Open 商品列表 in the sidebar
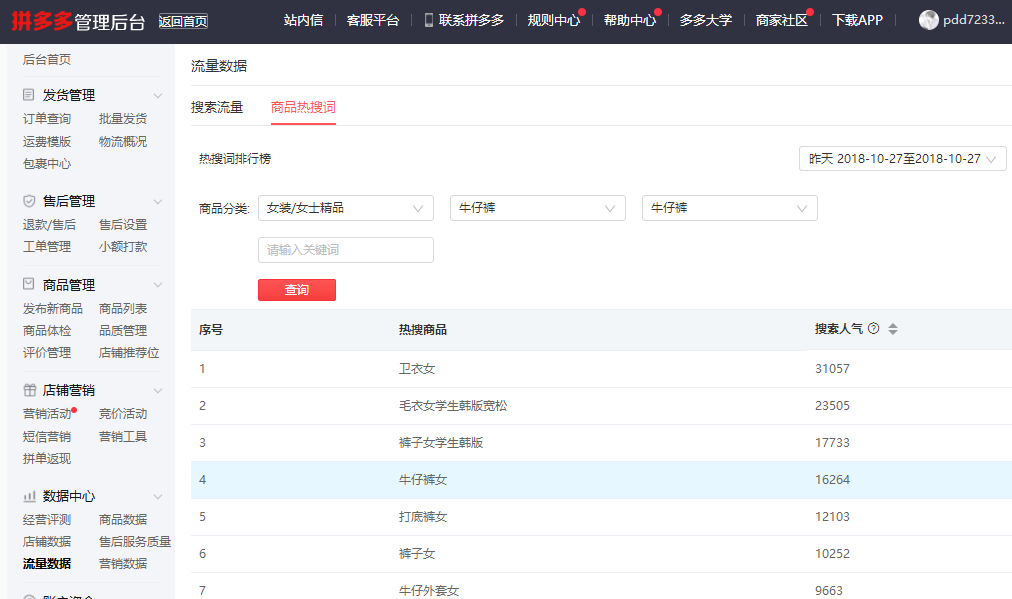 (123, 309)
